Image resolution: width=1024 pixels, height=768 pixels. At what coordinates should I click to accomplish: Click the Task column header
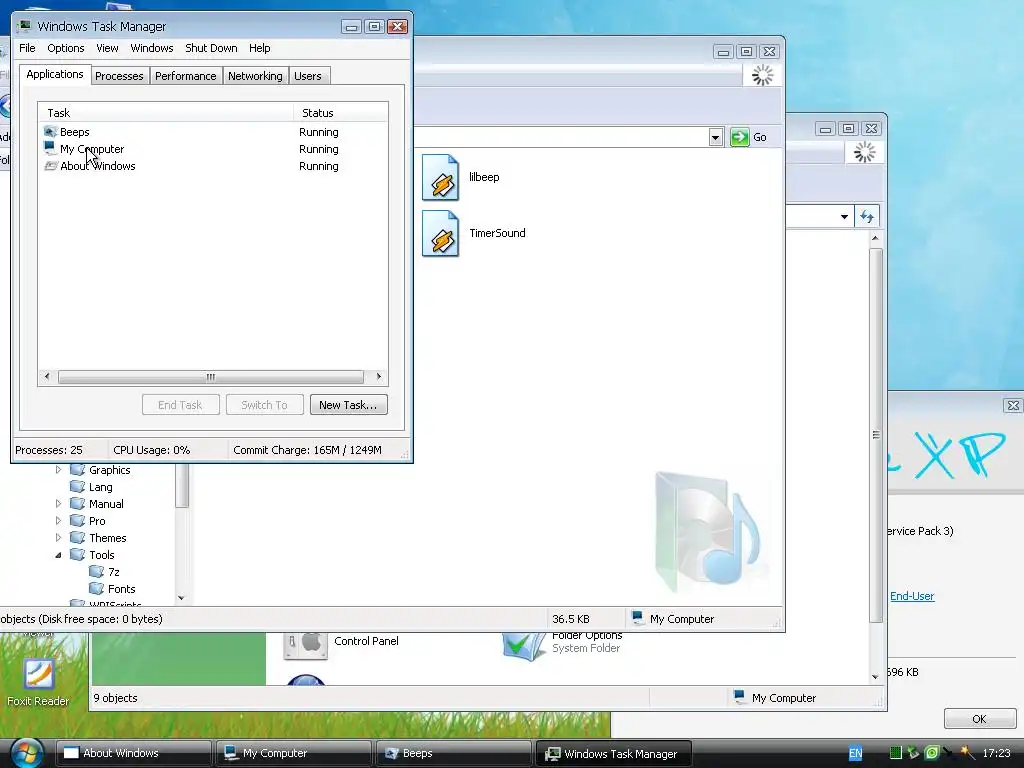coord(166,113)
